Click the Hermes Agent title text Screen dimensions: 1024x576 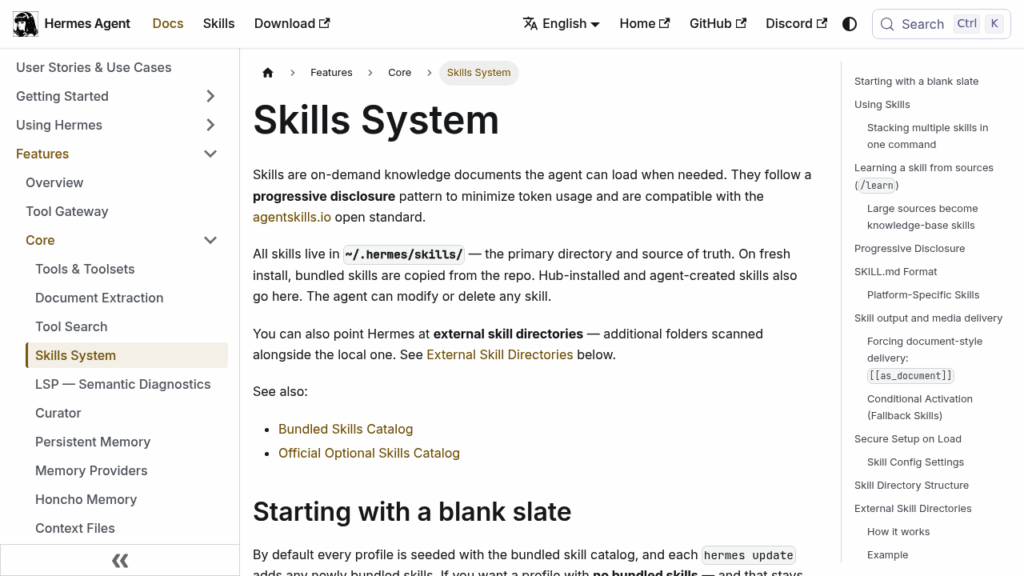87,24
